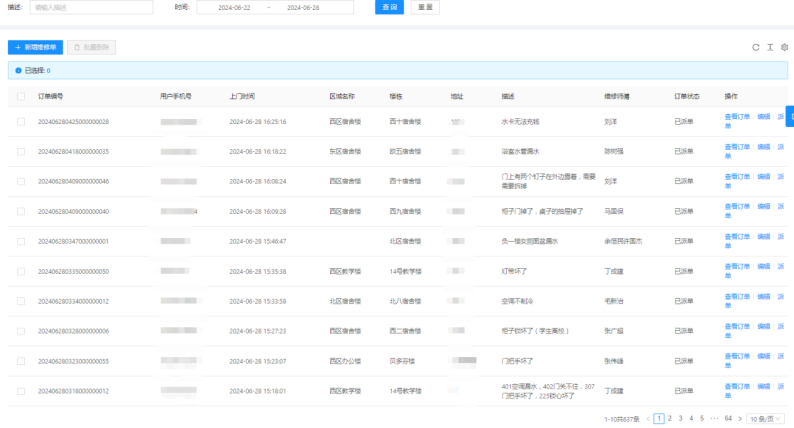Open the end date picker 2024-06-28
Image resolution: width=794 pixels, height=428 pixels.
coord(303,7)
